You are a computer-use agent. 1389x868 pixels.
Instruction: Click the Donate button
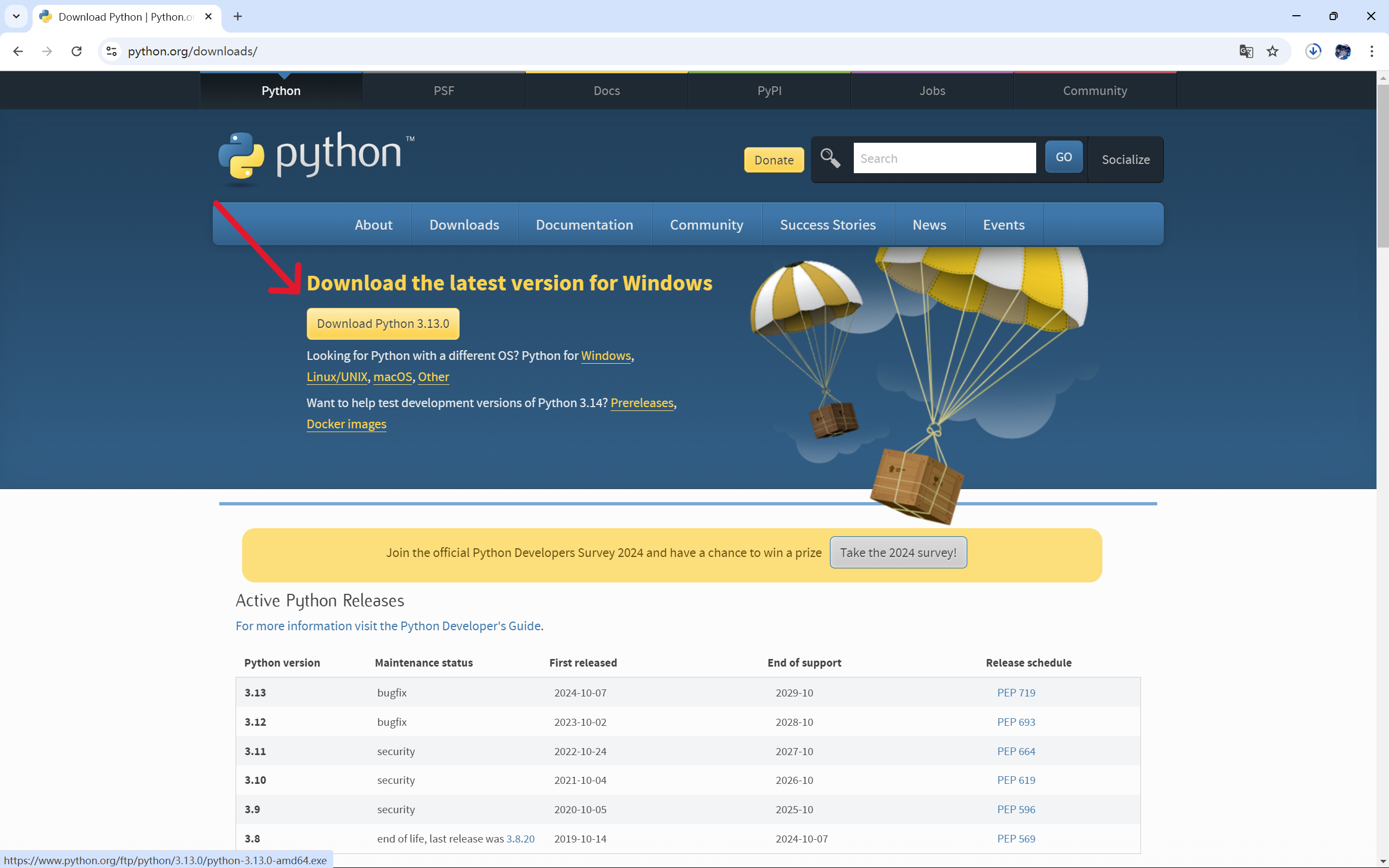tap(773, 160)
